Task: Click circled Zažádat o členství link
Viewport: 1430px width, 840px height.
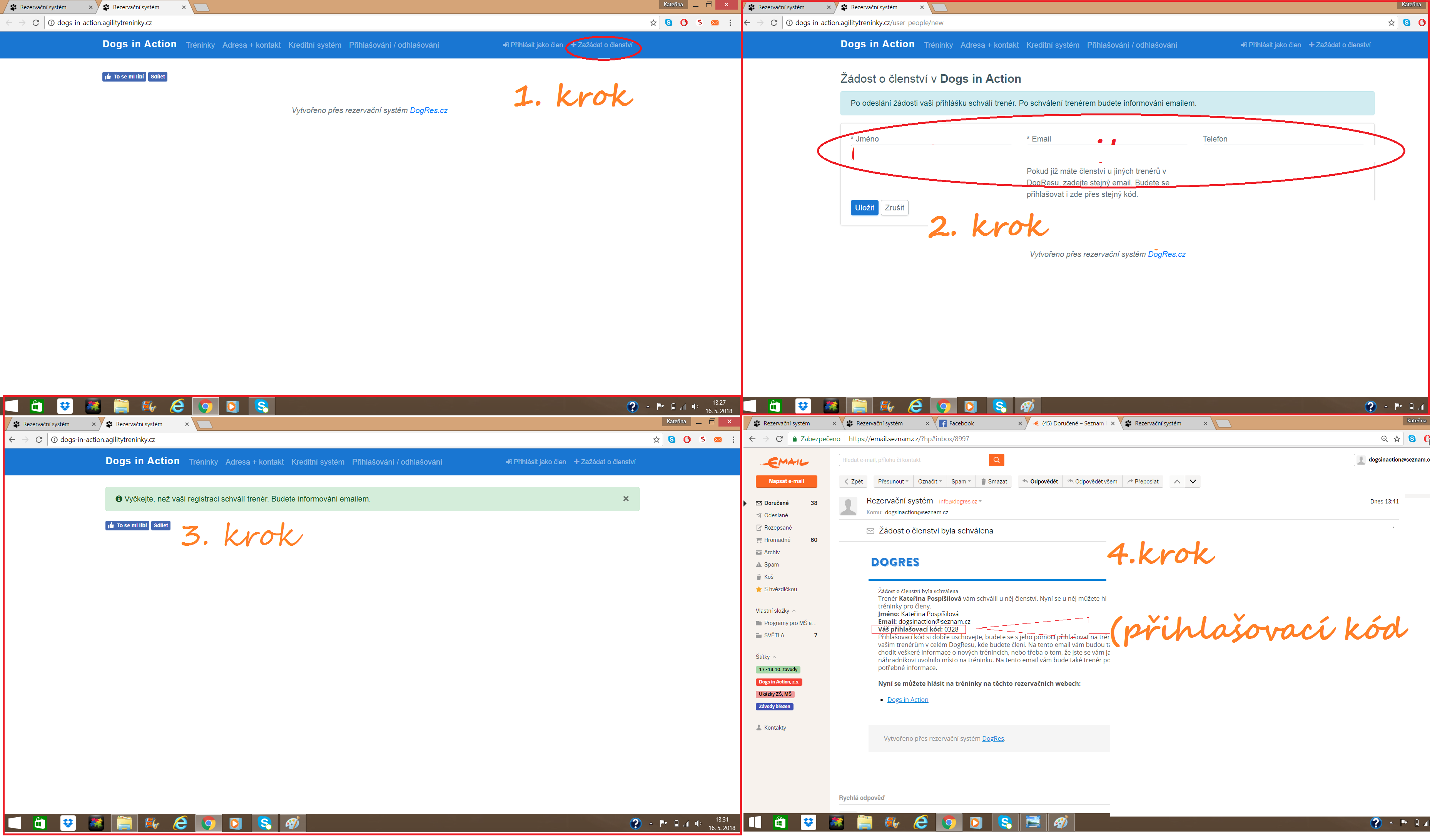Action: [x=601, y=45]
